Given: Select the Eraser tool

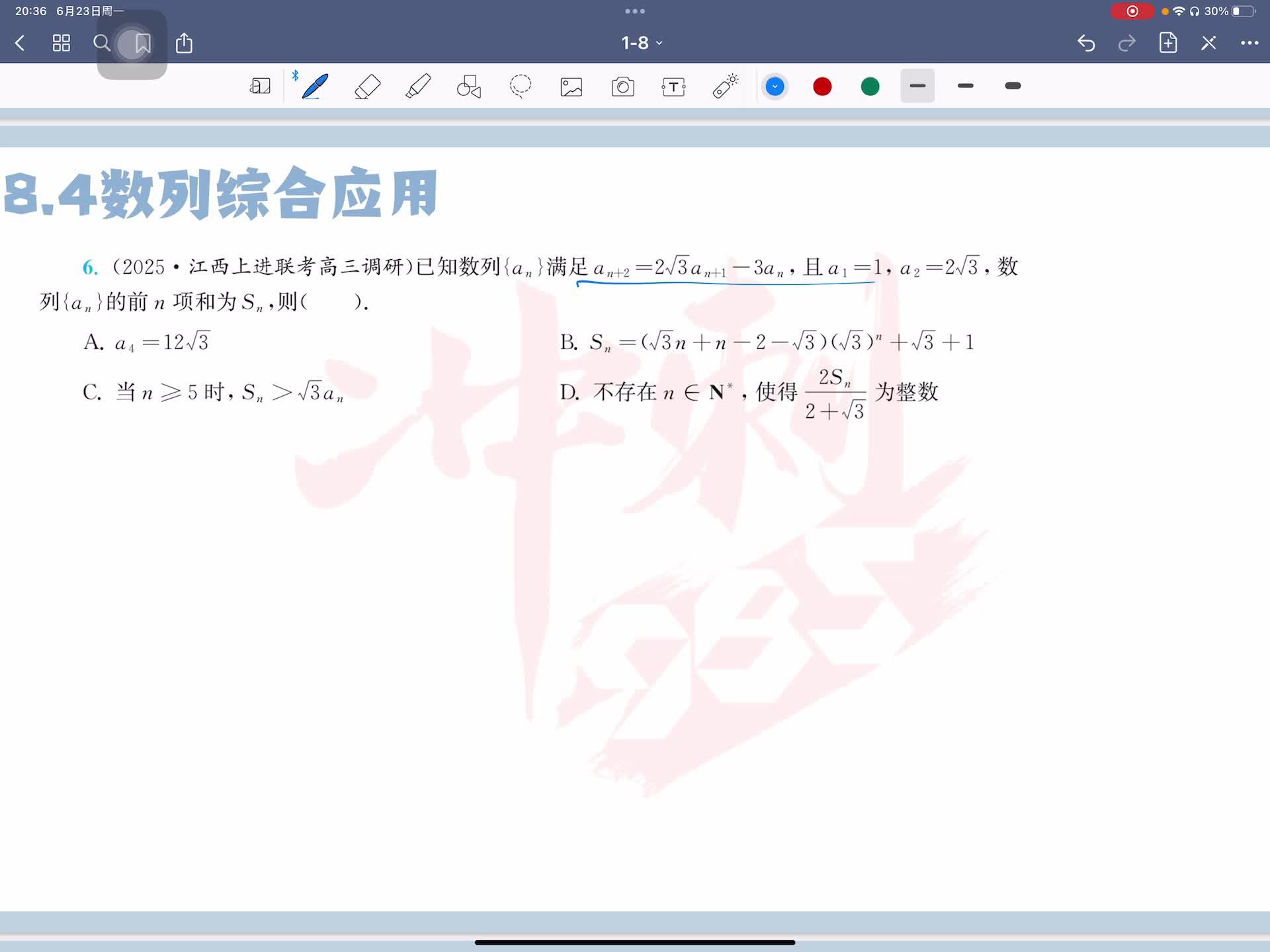Looking at the screenshot, I should point(367,87).
